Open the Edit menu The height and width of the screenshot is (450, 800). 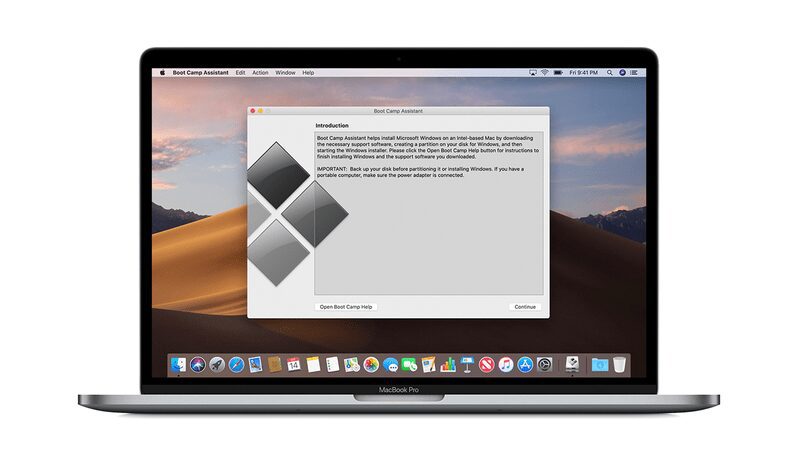pyautogui.click(x=240, y=73)
